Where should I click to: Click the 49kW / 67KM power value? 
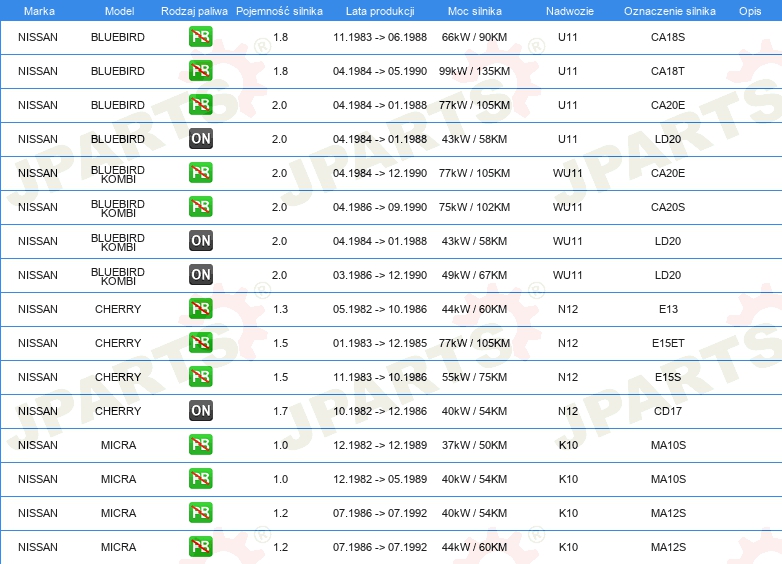click(x=474, y=275)
